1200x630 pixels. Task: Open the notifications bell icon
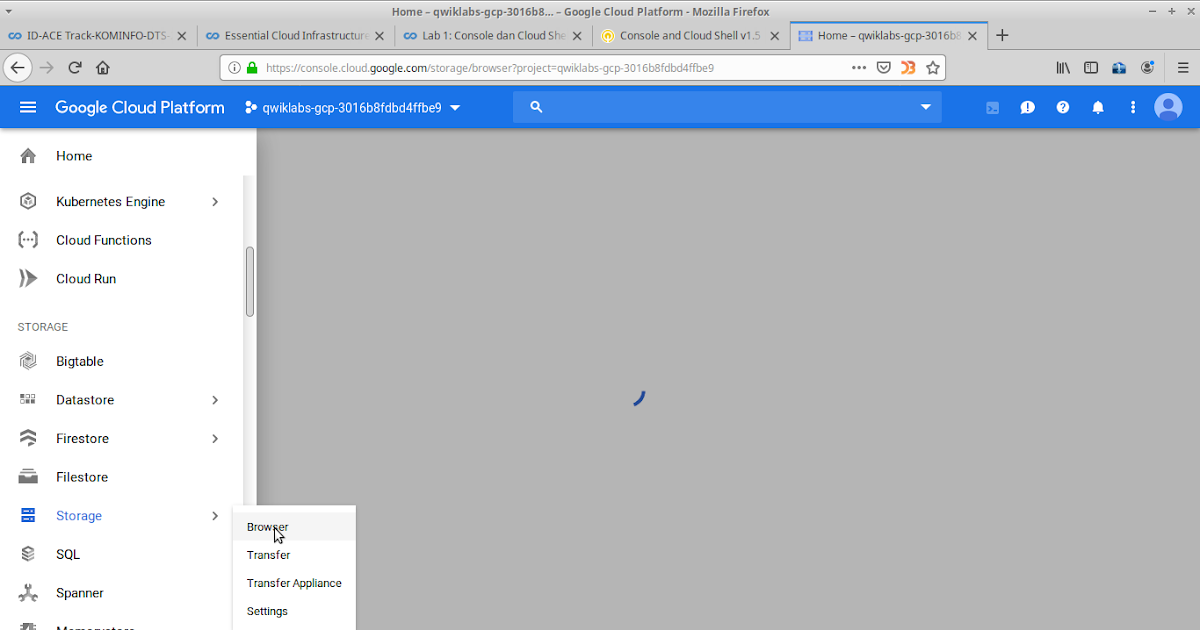(x=1097, y=107)
